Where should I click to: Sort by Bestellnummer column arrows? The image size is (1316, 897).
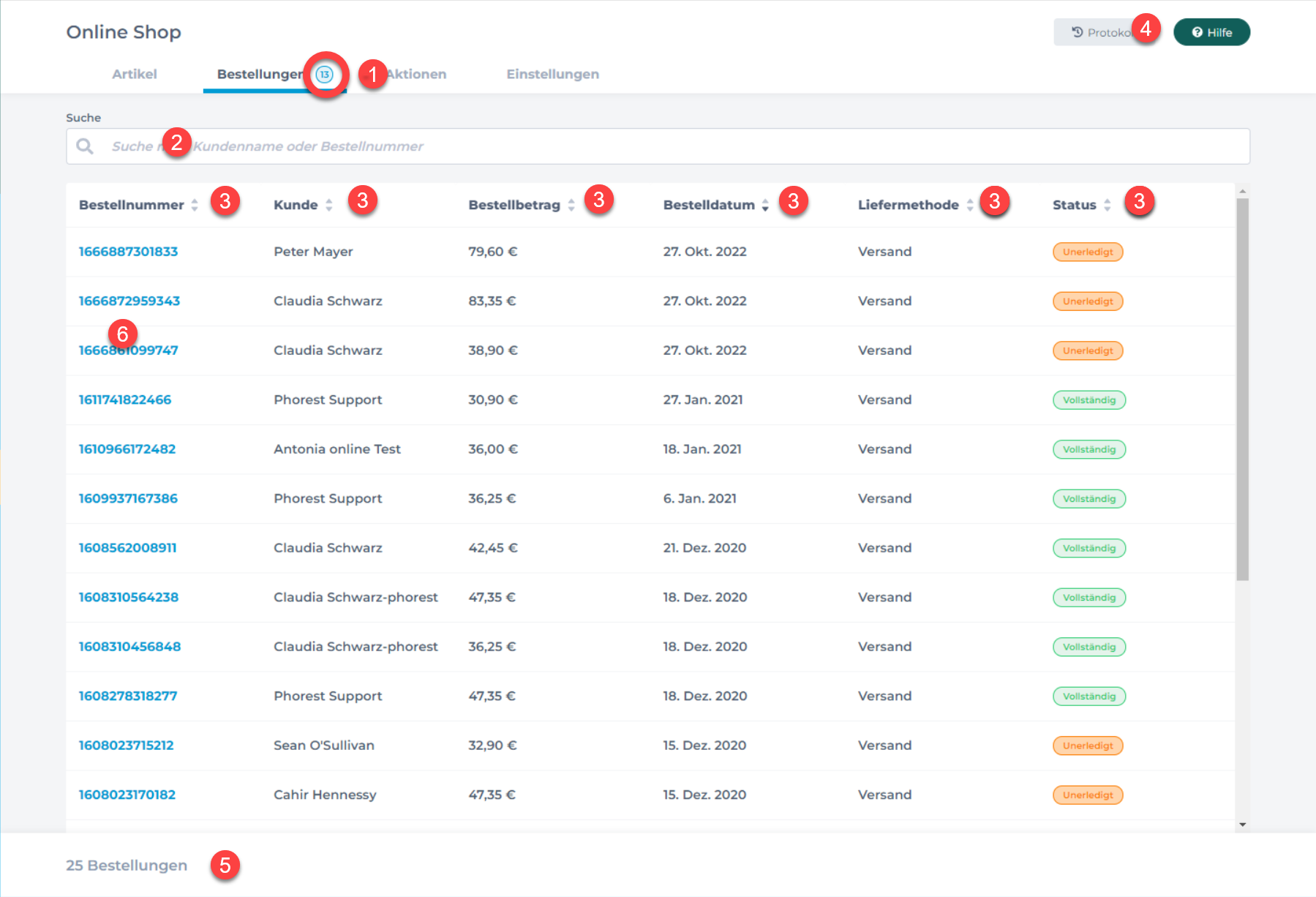click(195, 205)
